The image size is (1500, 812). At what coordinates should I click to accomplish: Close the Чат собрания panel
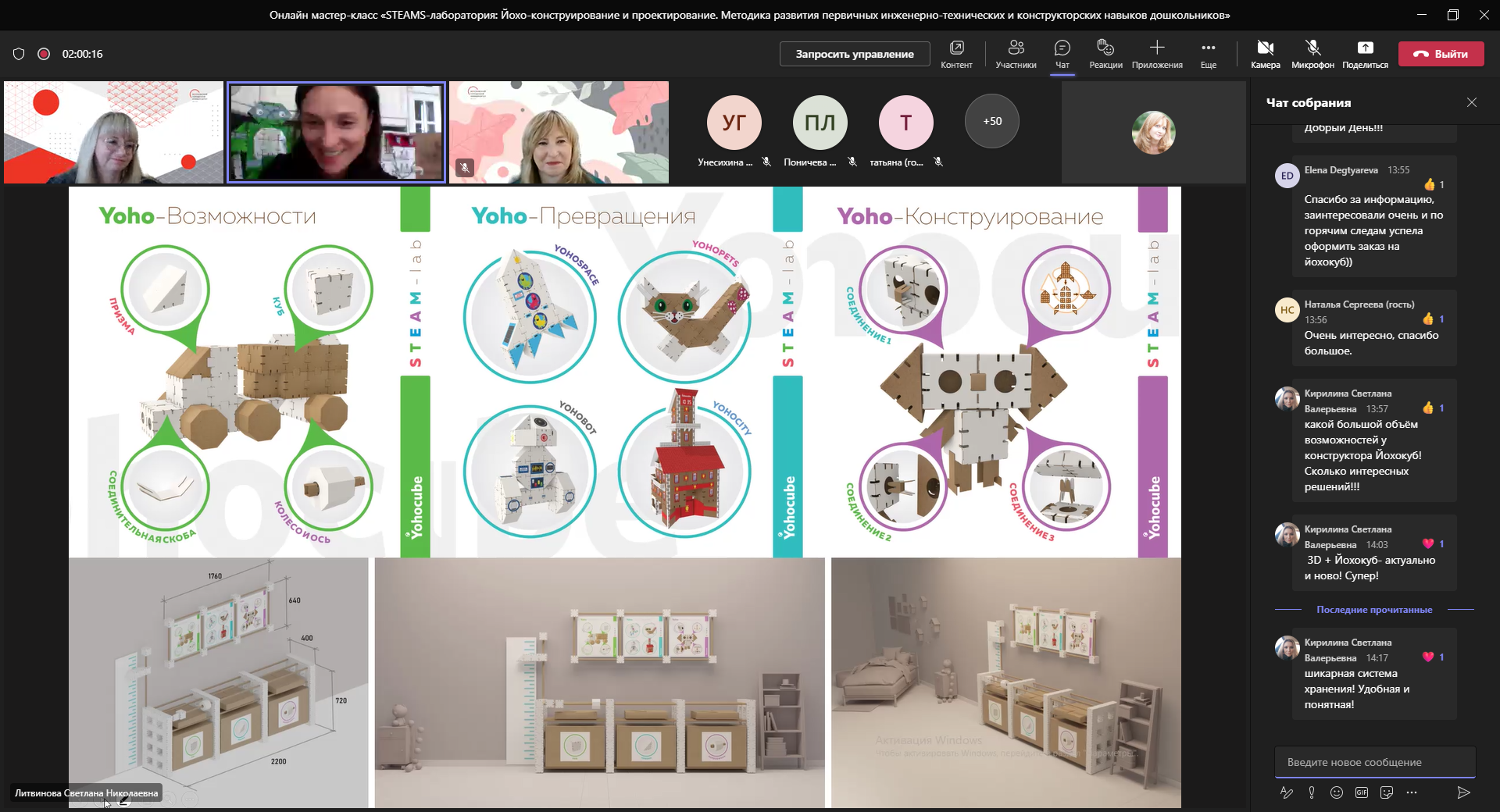pos(1472,102)
